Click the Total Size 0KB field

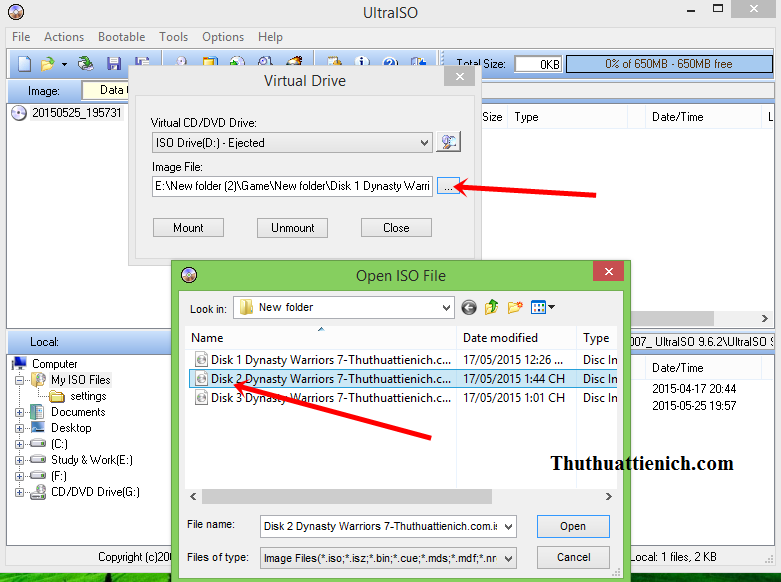[538, 64]
